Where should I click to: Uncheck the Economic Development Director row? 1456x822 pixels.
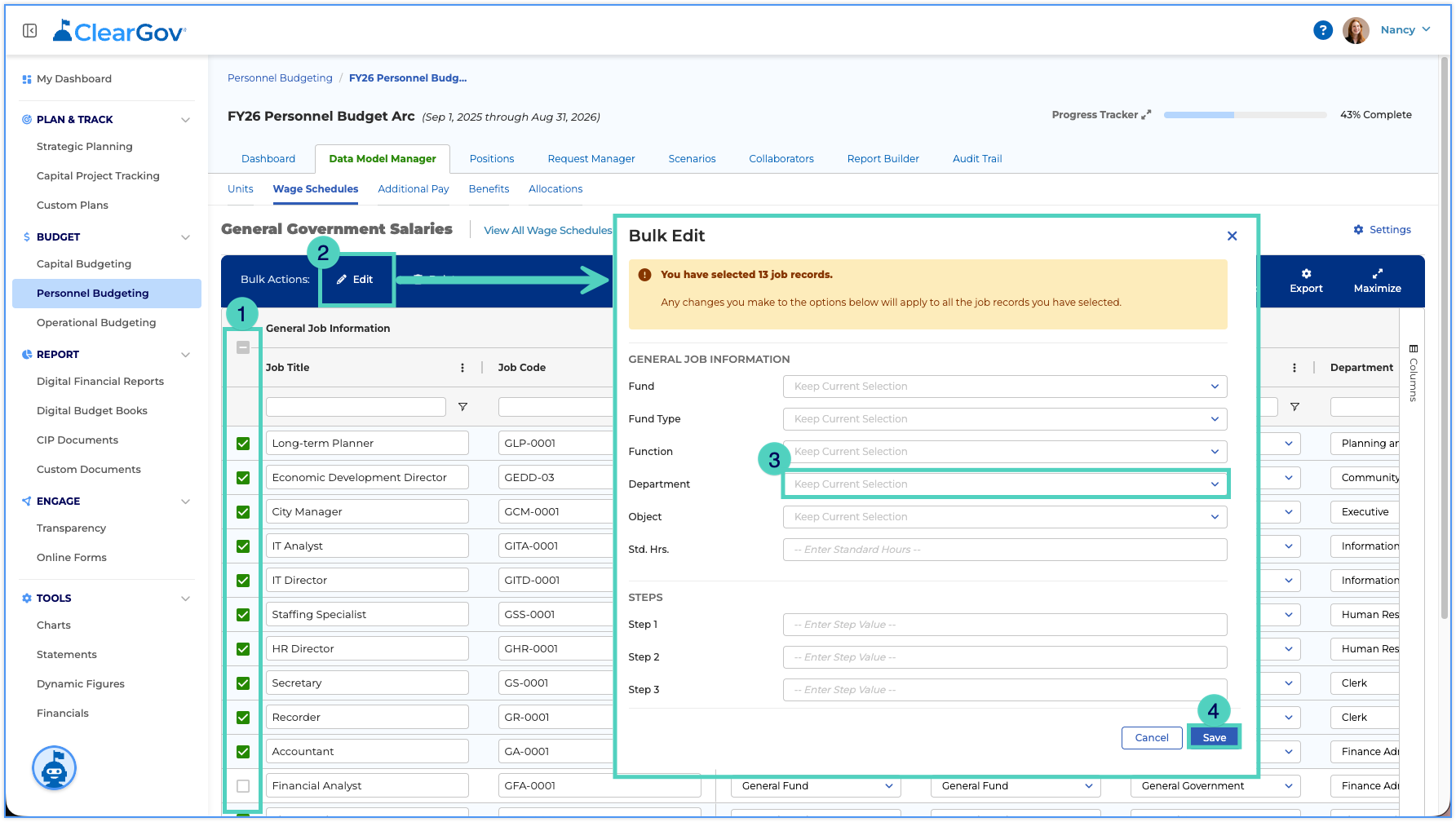[243, 478]
